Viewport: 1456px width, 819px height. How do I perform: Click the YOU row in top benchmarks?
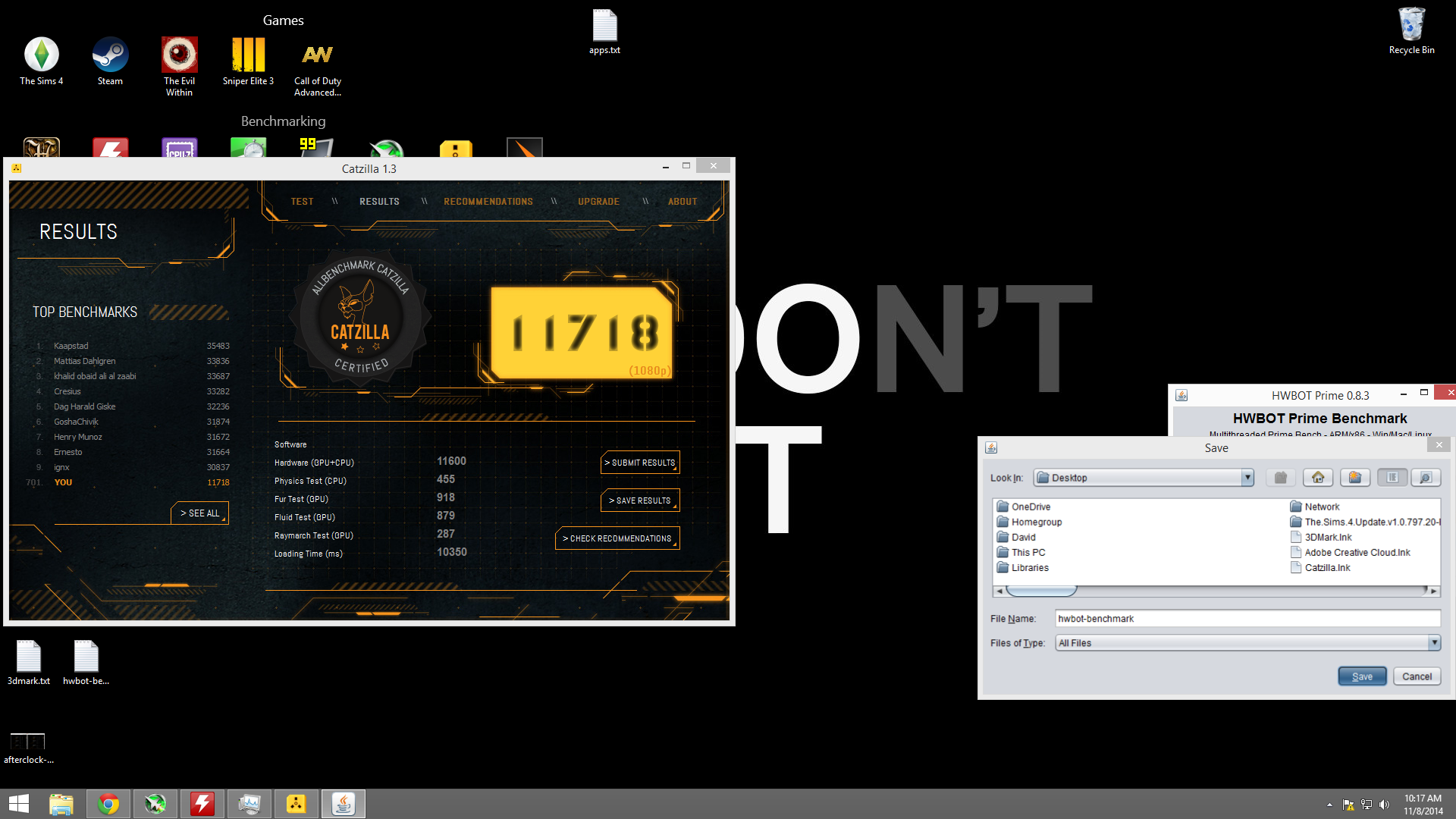127,482
